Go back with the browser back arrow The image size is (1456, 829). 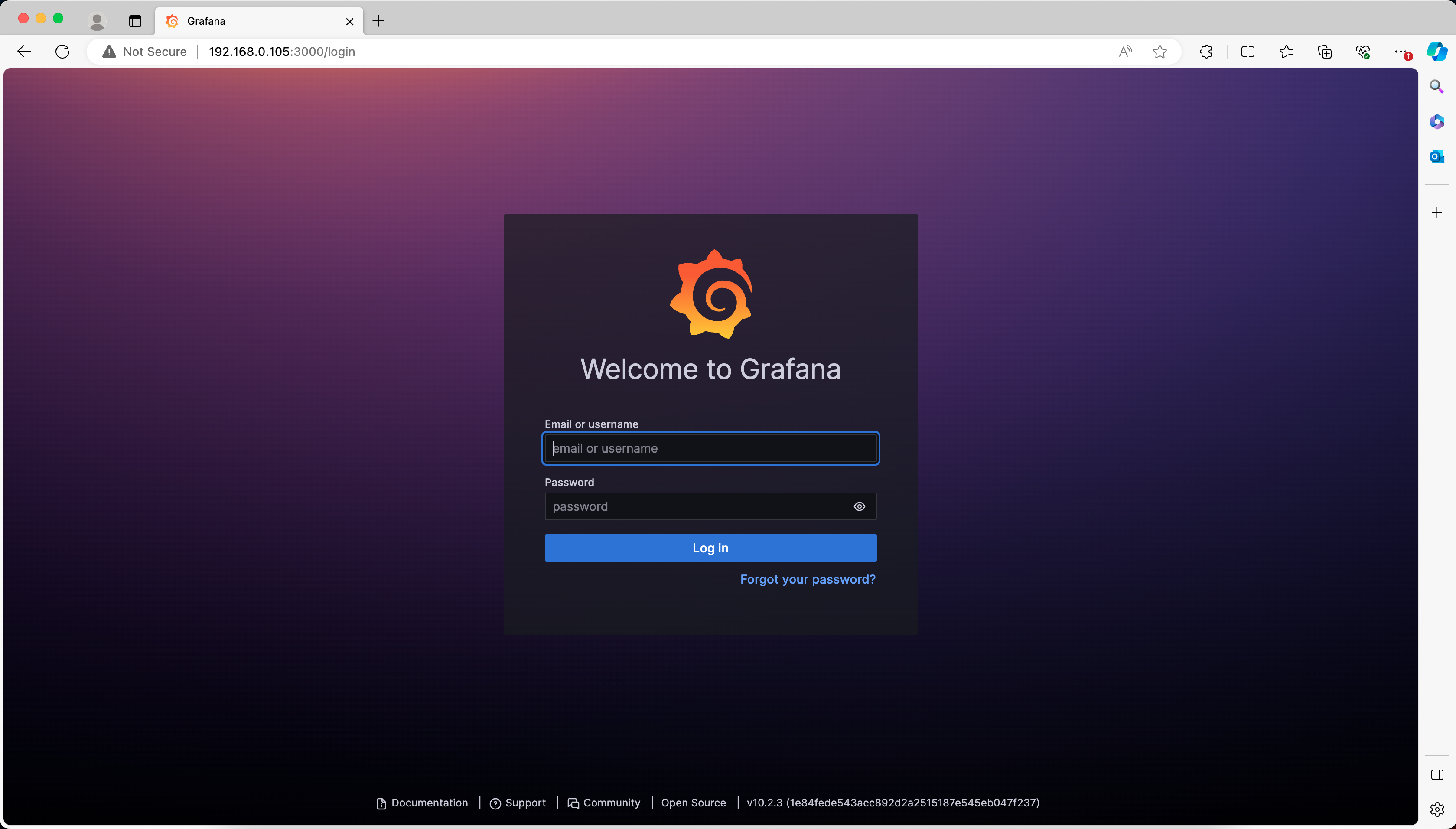tap(24, 51)
